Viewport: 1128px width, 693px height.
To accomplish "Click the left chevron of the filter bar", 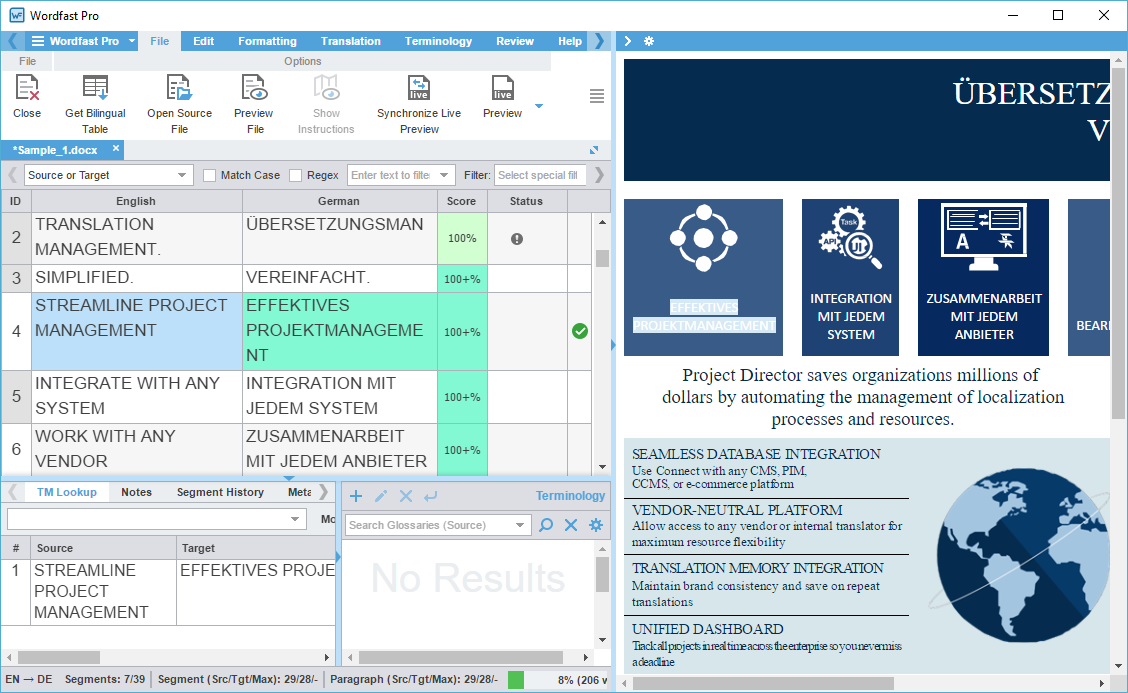I will pyautogui.click(x=12, y=175).
